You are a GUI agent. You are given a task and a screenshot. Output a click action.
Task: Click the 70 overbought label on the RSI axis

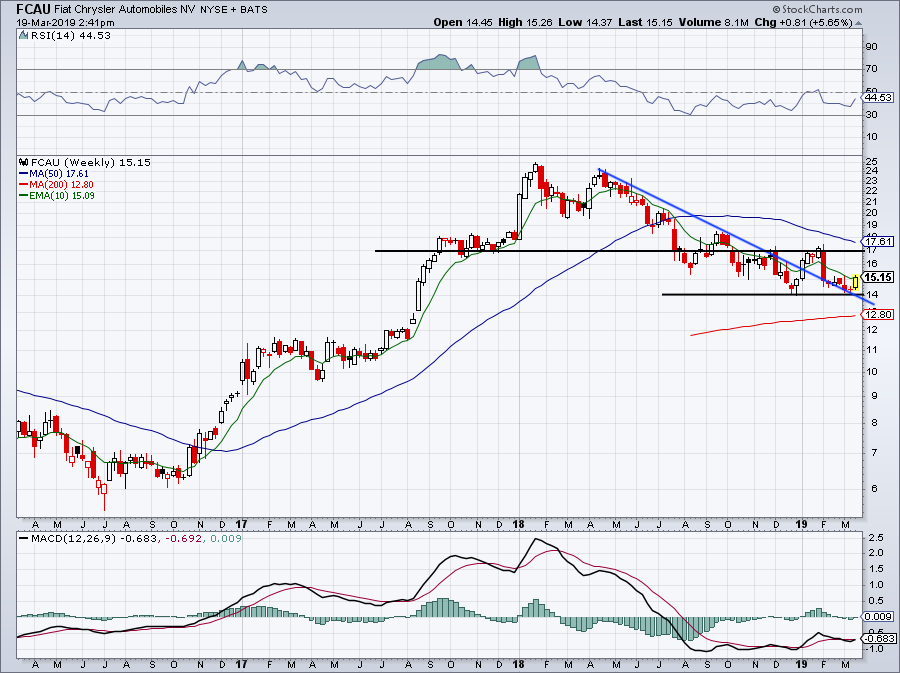[x=871, y=69]
